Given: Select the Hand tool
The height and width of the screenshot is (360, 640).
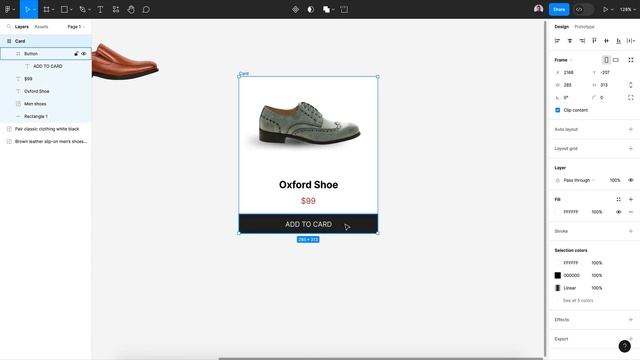Looking at the screenshot, I should [131, 9].
